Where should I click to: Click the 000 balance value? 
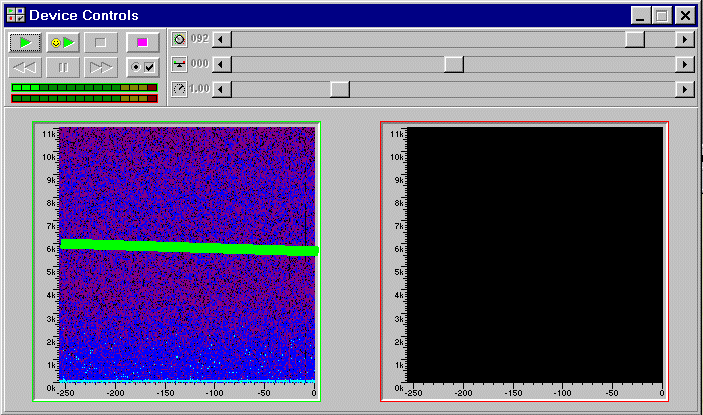pyautogui.click(x=200, y=64)
